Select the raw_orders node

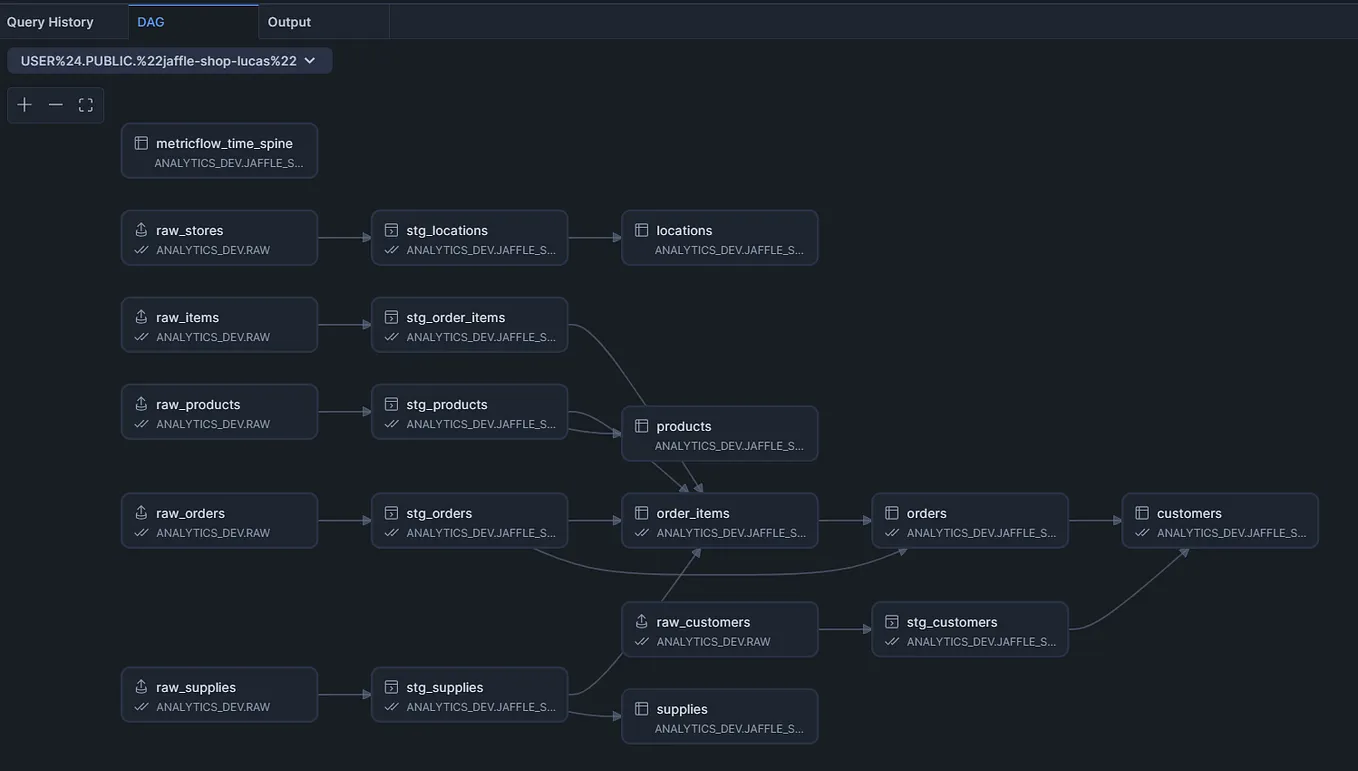pos(219,520)
